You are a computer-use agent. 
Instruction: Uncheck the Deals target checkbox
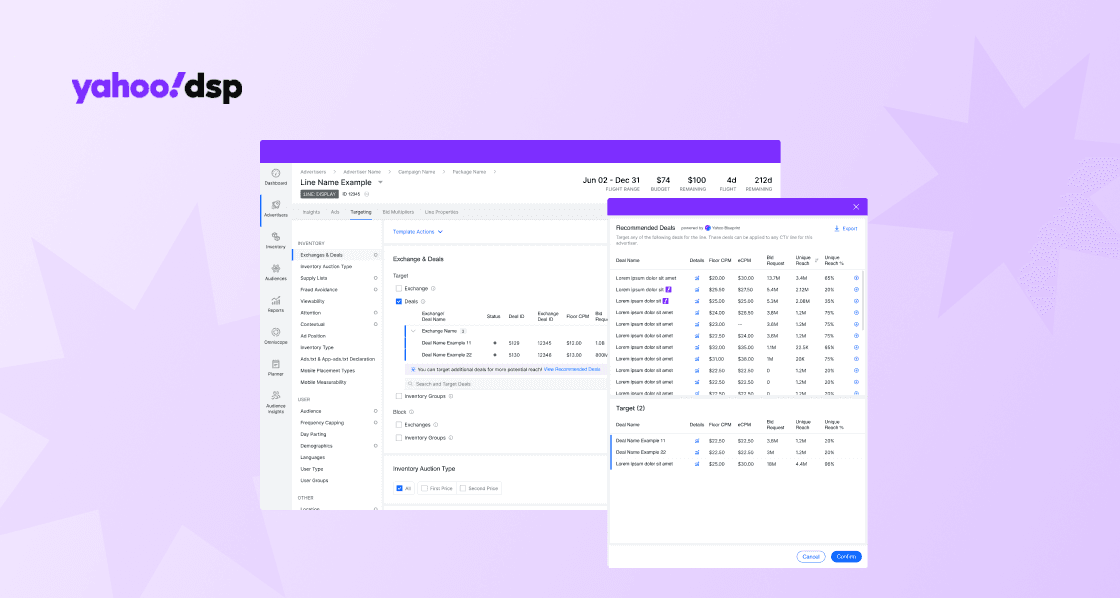coord(399,302)
